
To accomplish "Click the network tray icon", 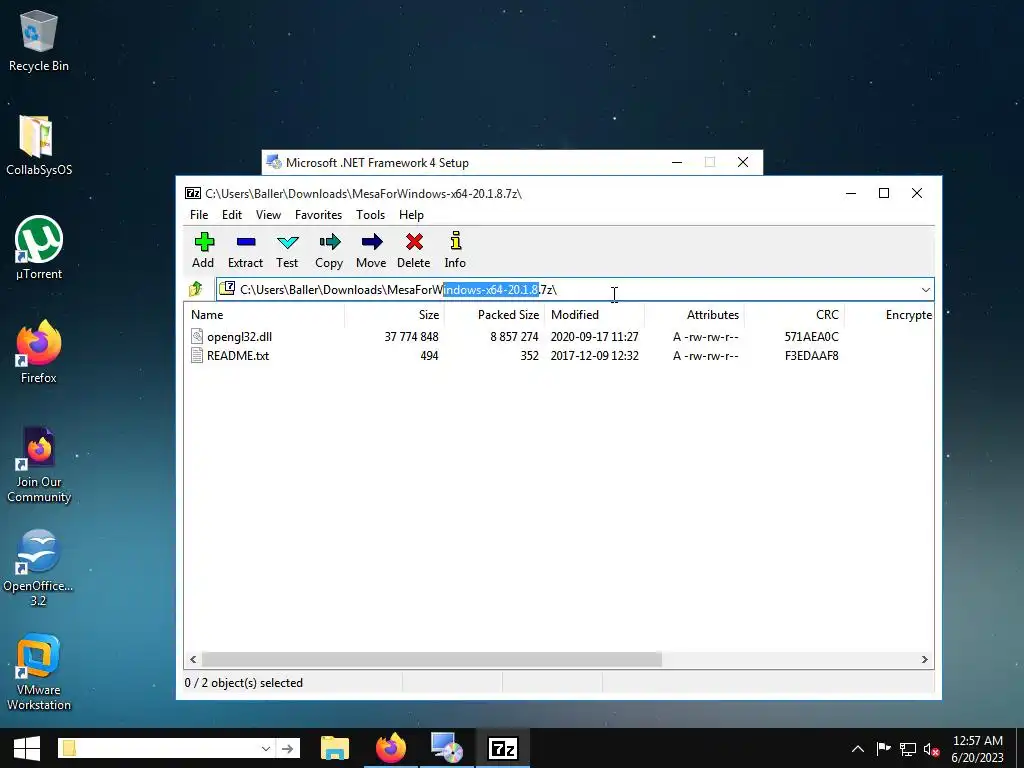I will click(908, 749).
